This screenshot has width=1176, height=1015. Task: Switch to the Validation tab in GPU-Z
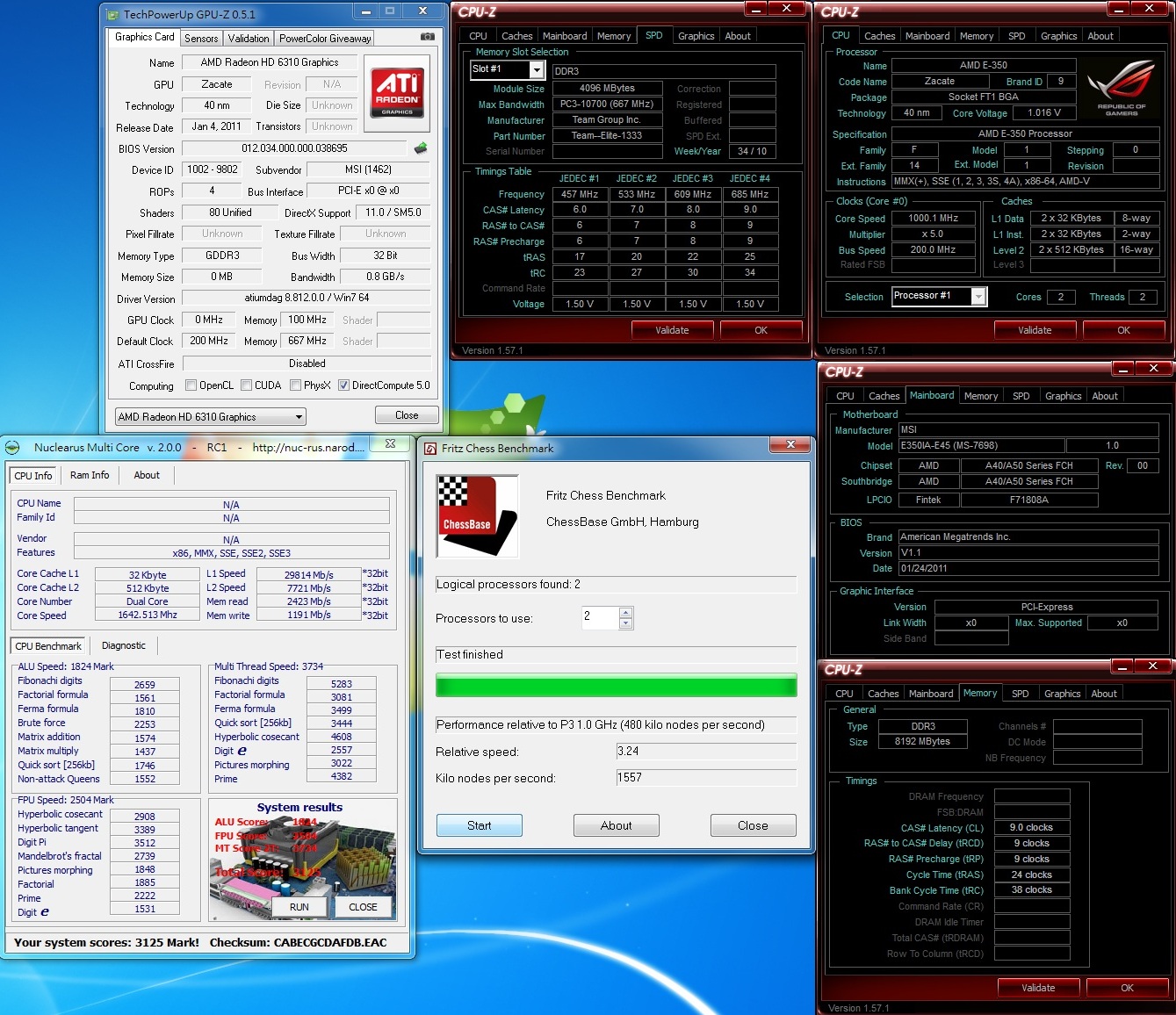[x=249, y=39]
